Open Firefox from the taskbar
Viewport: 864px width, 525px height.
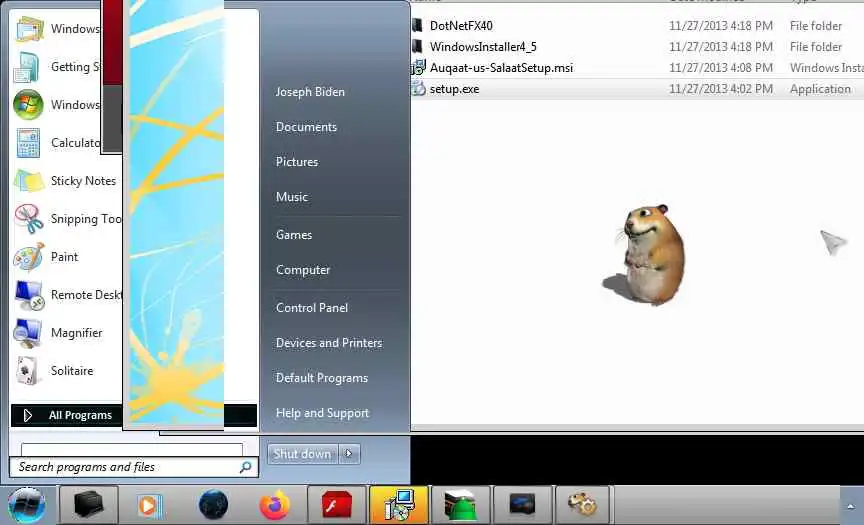(274, 505)
